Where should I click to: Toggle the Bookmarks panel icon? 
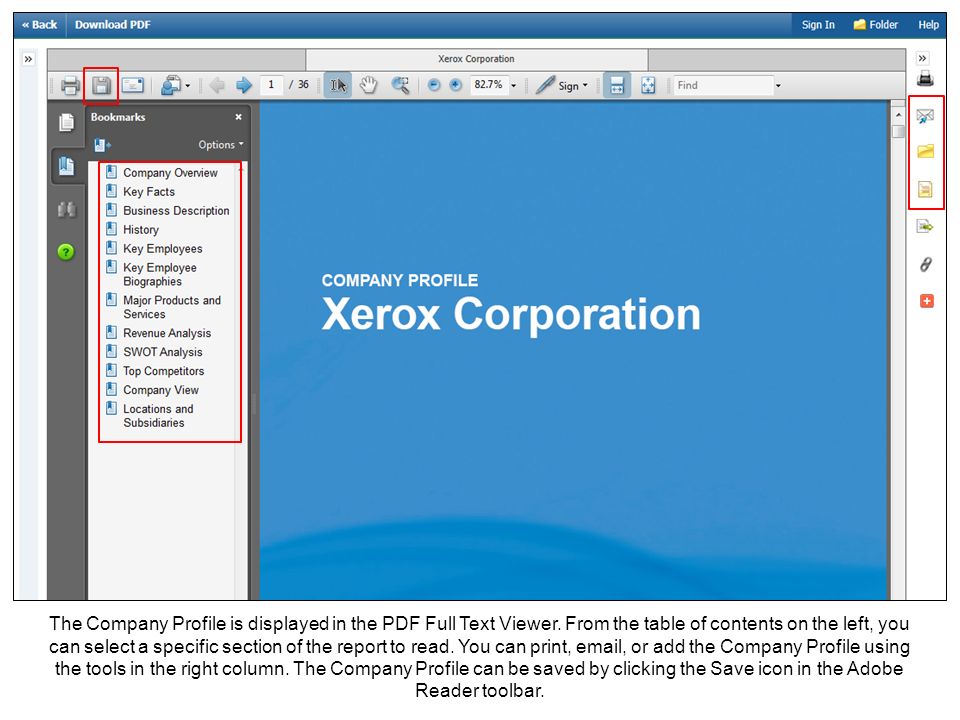(x=66, y=165)
